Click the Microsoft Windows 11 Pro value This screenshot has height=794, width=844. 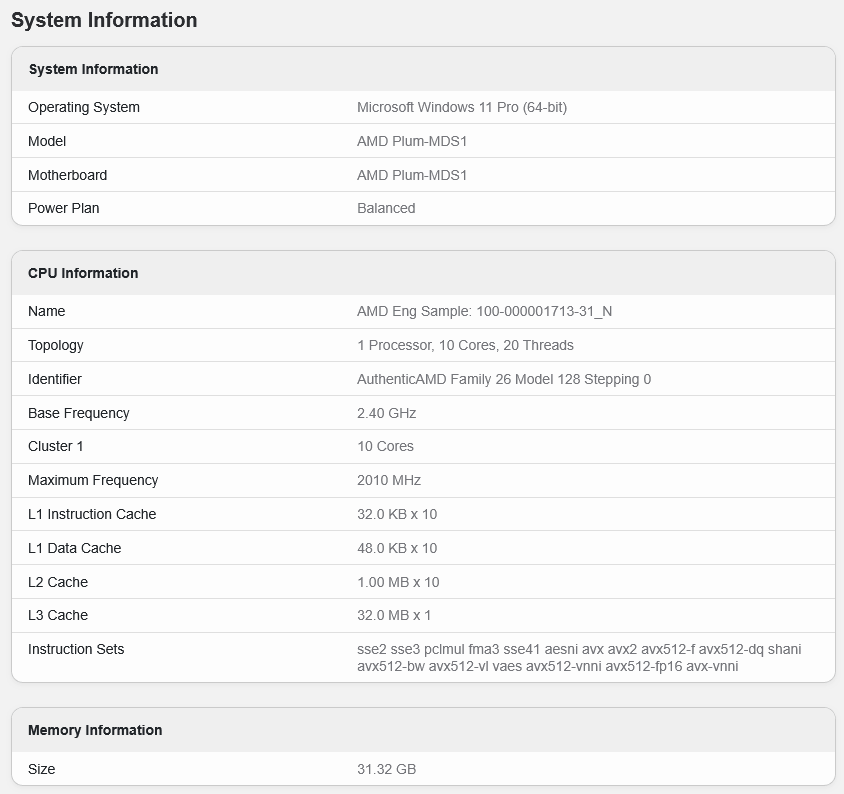point(463,107)
